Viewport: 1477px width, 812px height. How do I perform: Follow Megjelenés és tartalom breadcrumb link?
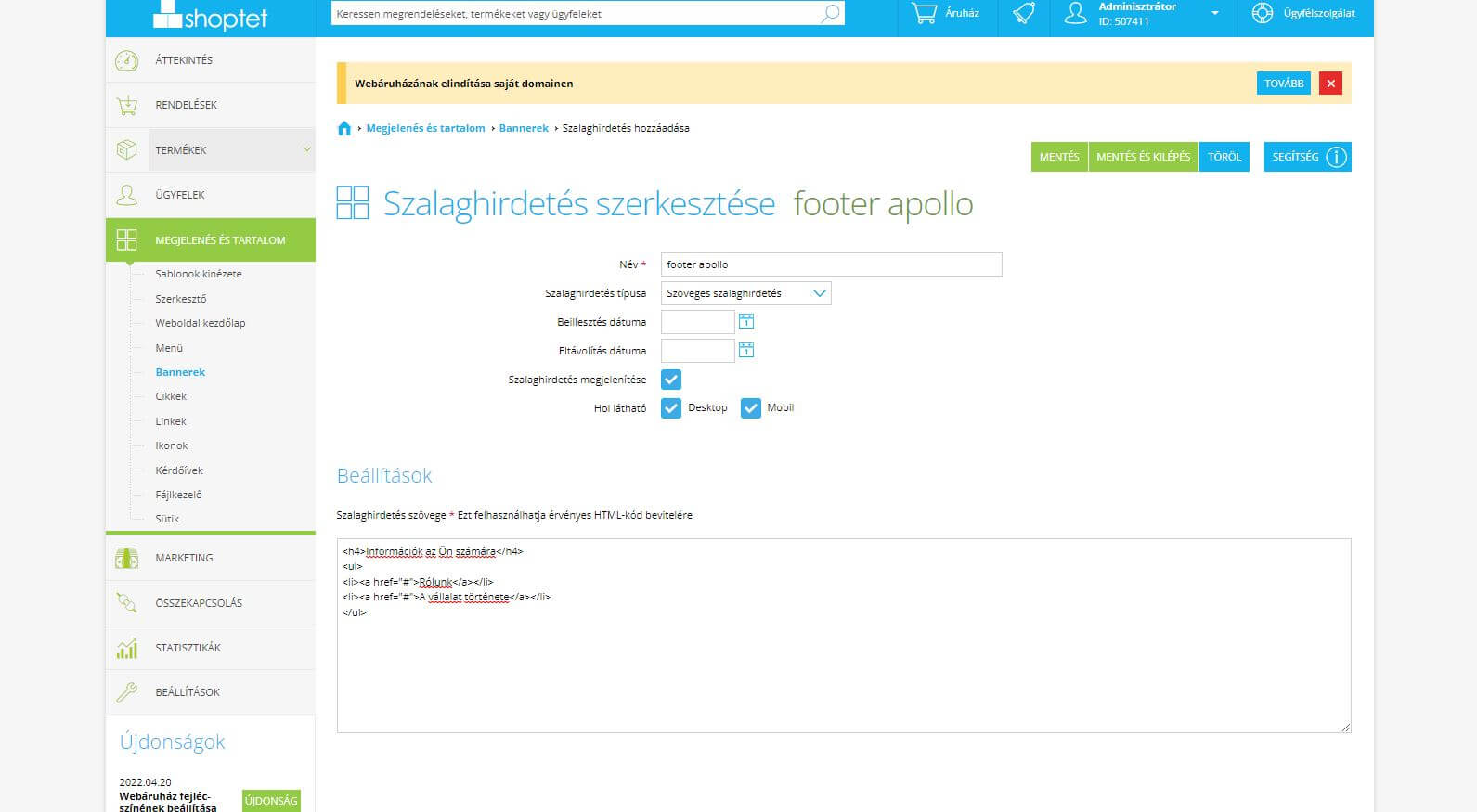pyautogui.click(x=425, y=128)
